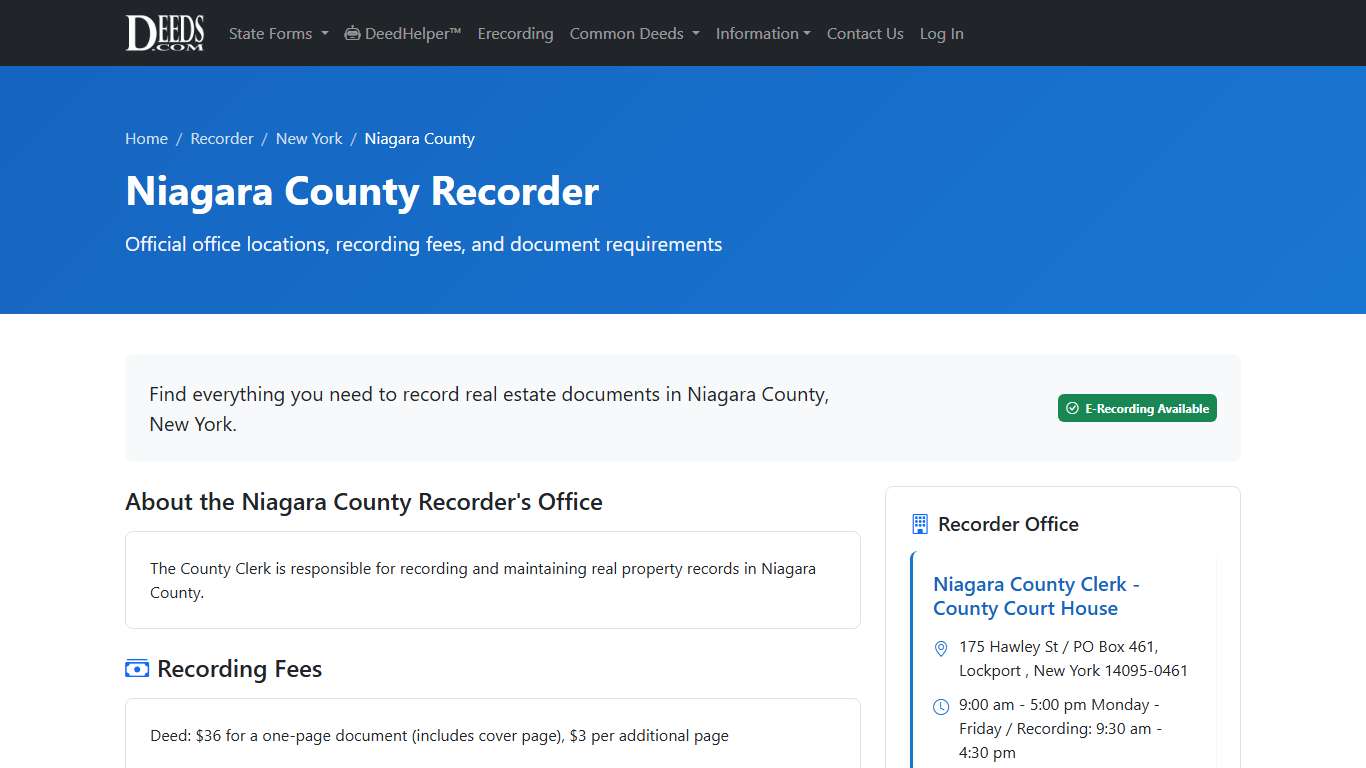Select Erecording in the navigation bar
Viewport: 1366px width, 768px height.
tap(515, 33)
